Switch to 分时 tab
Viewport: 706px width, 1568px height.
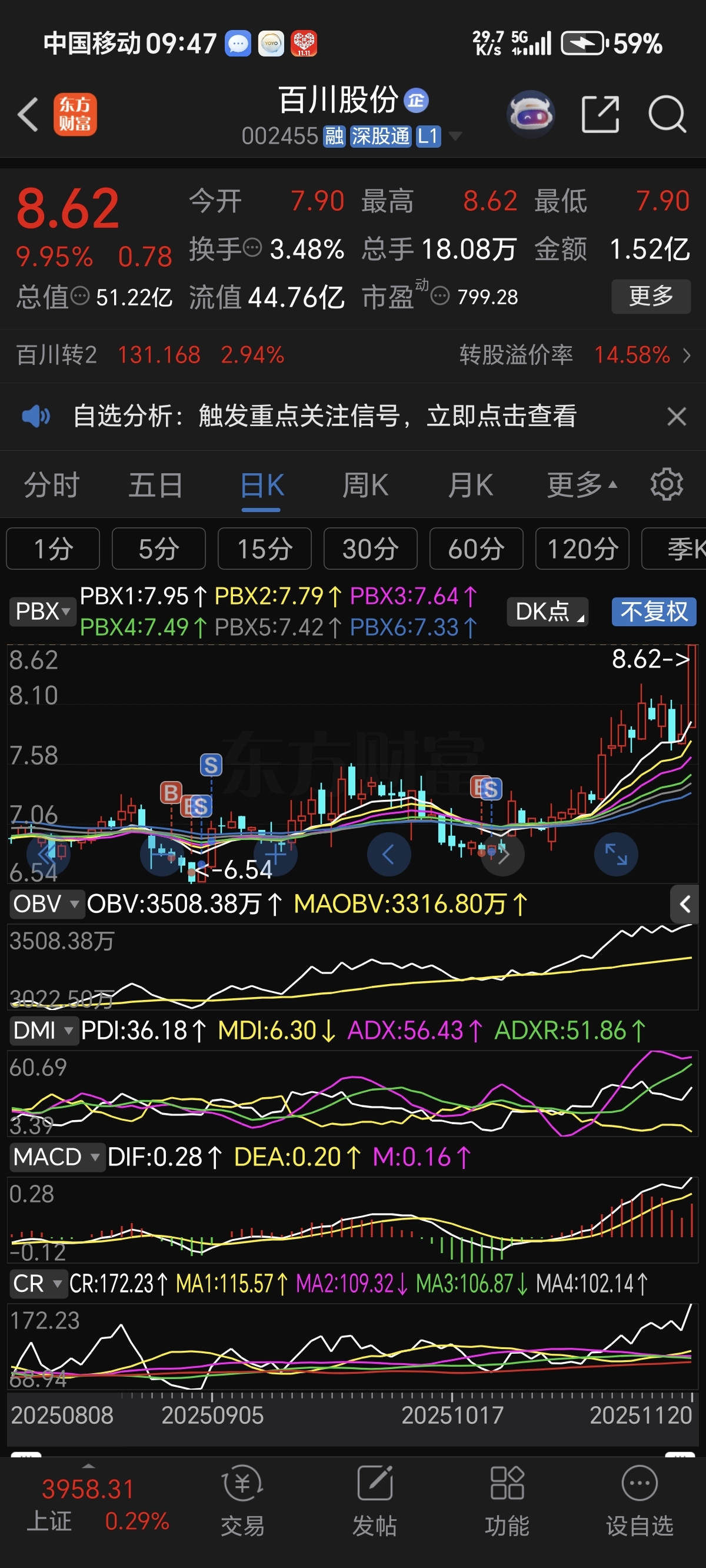tap(52, 485)
